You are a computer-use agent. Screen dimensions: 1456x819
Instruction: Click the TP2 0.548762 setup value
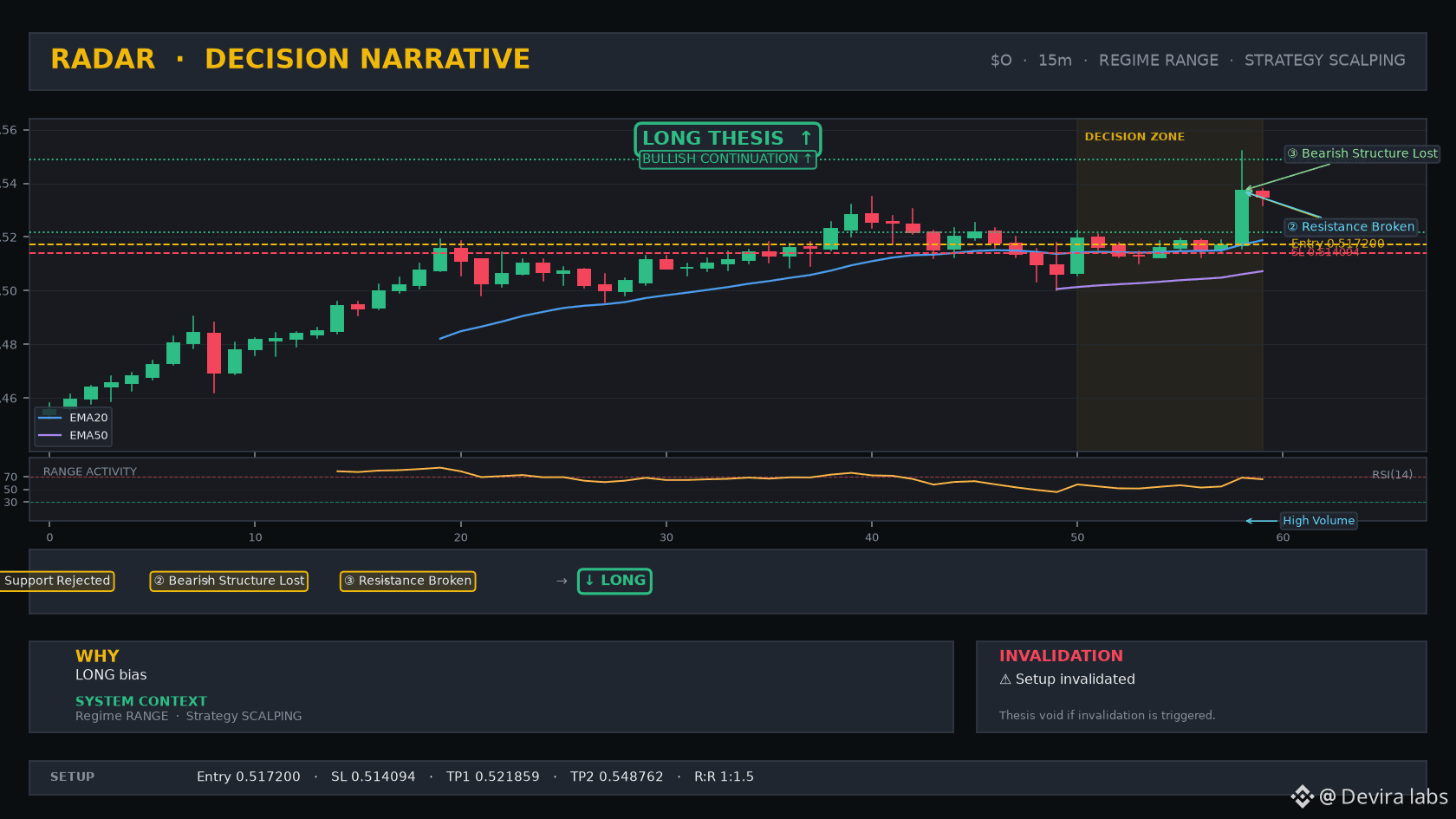[617, 777]
